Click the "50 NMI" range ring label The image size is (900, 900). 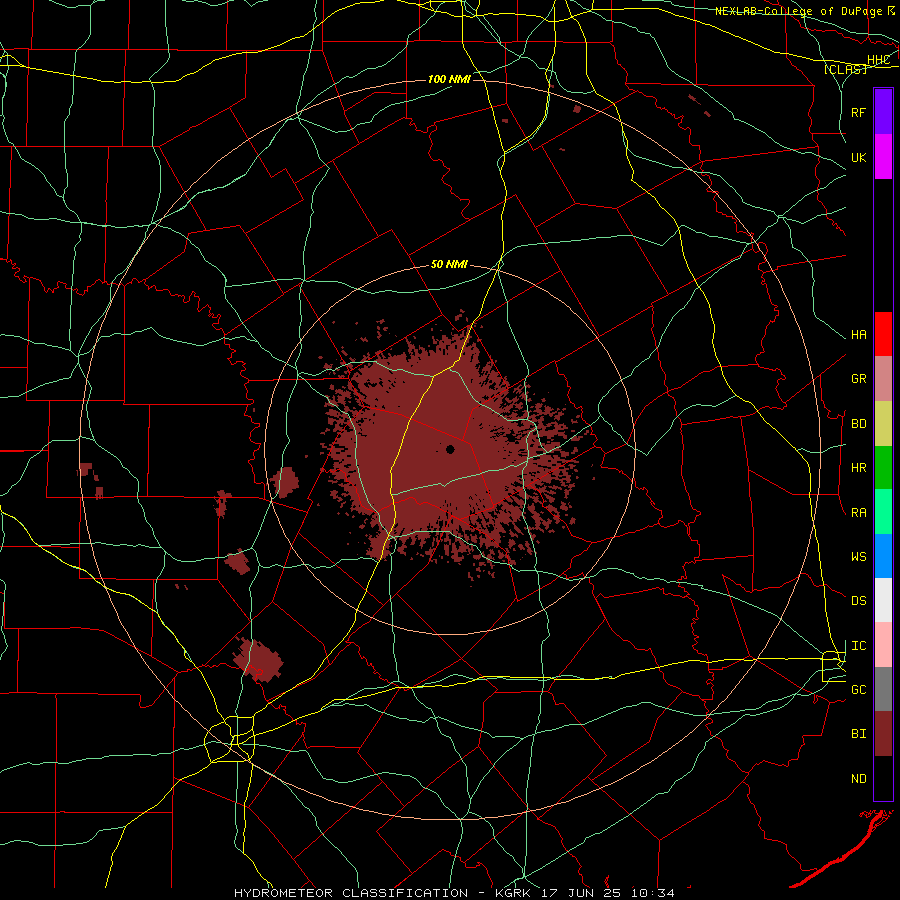click(x=449, y=264)
